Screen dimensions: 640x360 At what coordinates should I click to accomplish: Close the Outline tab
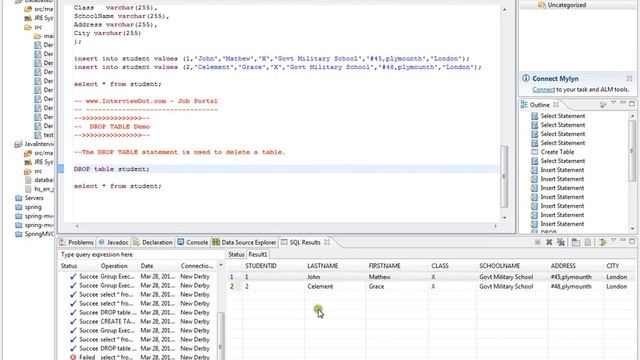point(556,105)
